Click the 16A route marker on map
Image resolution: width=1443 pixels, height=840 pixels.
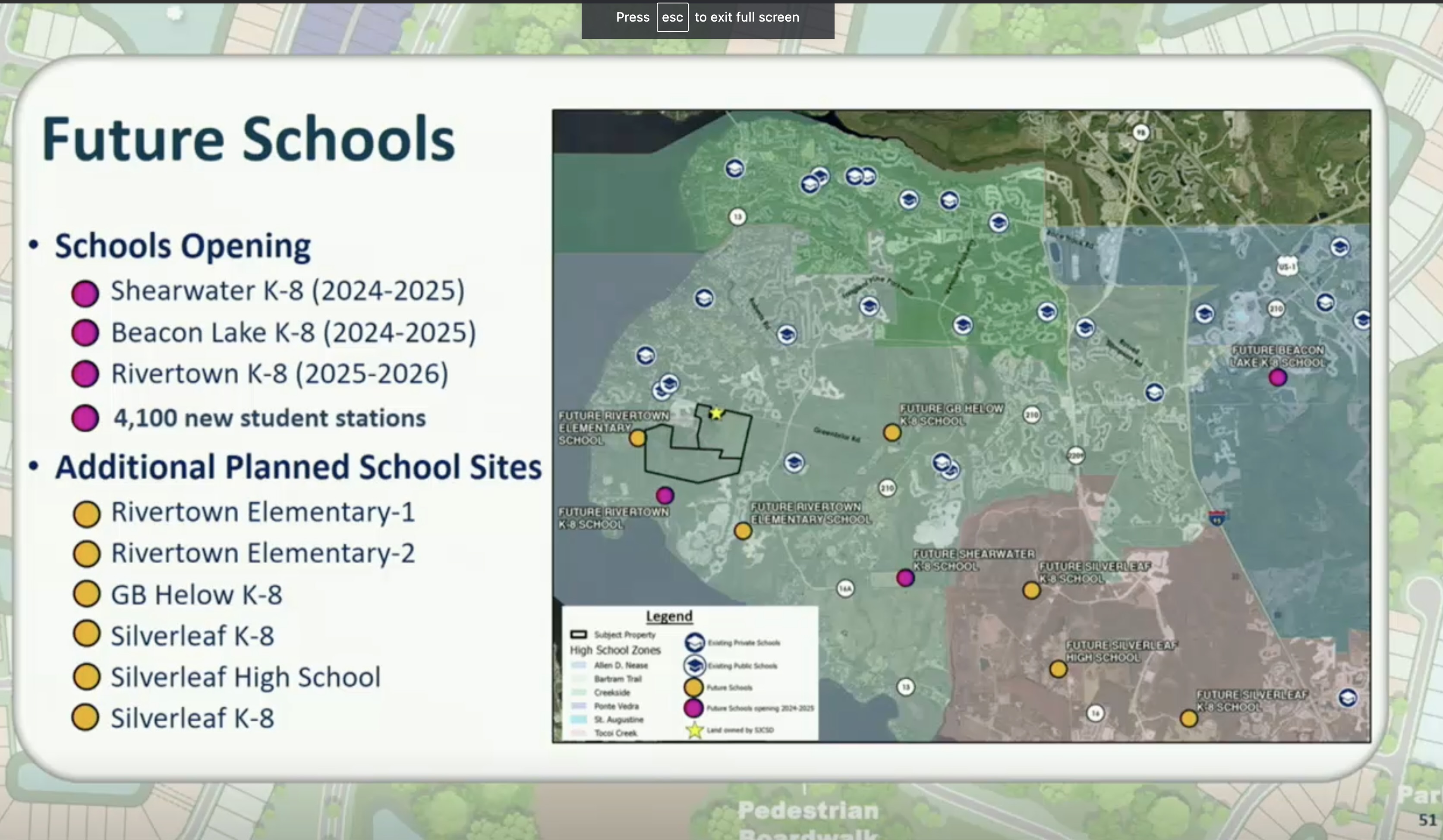pyautogui.click(x=845, y=588)
